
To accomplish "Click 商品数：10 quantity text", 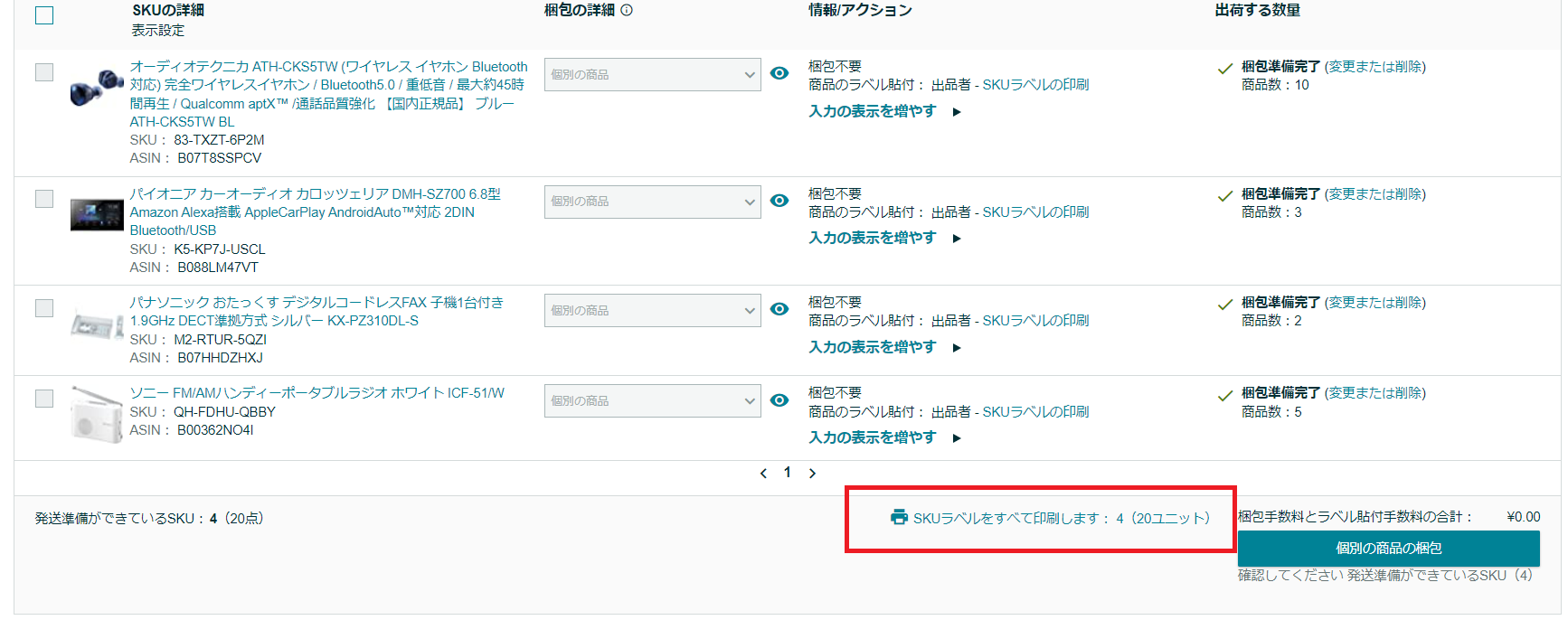I will (1275, 85).
